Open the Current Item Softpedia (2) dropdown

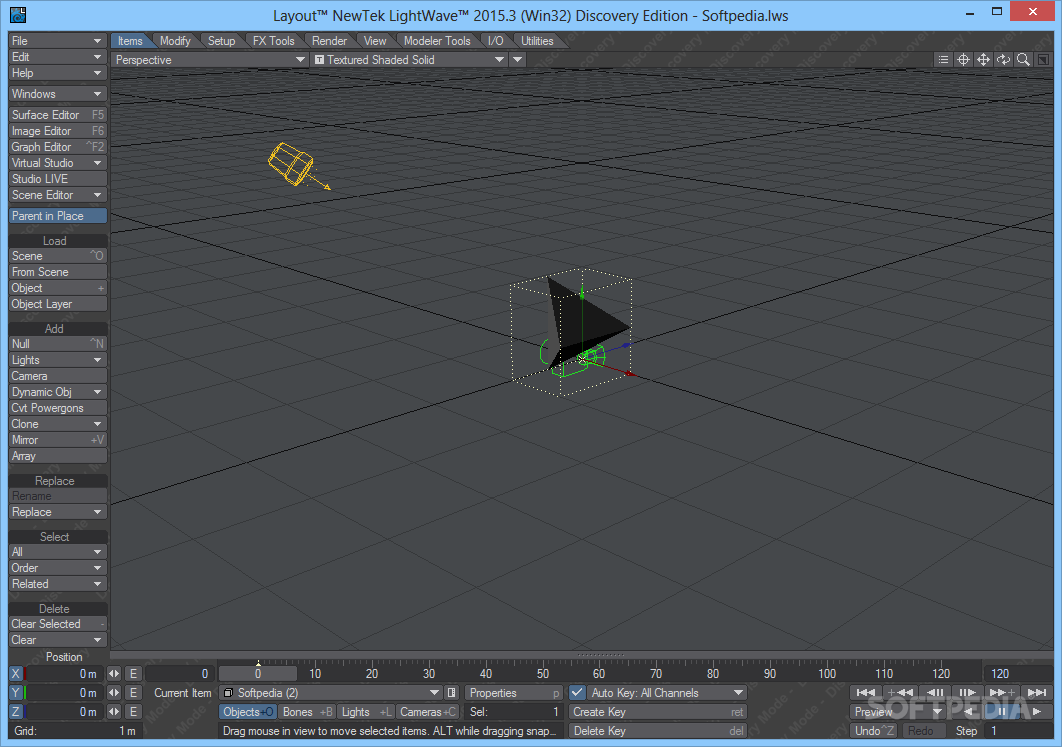tap(331, 693)
